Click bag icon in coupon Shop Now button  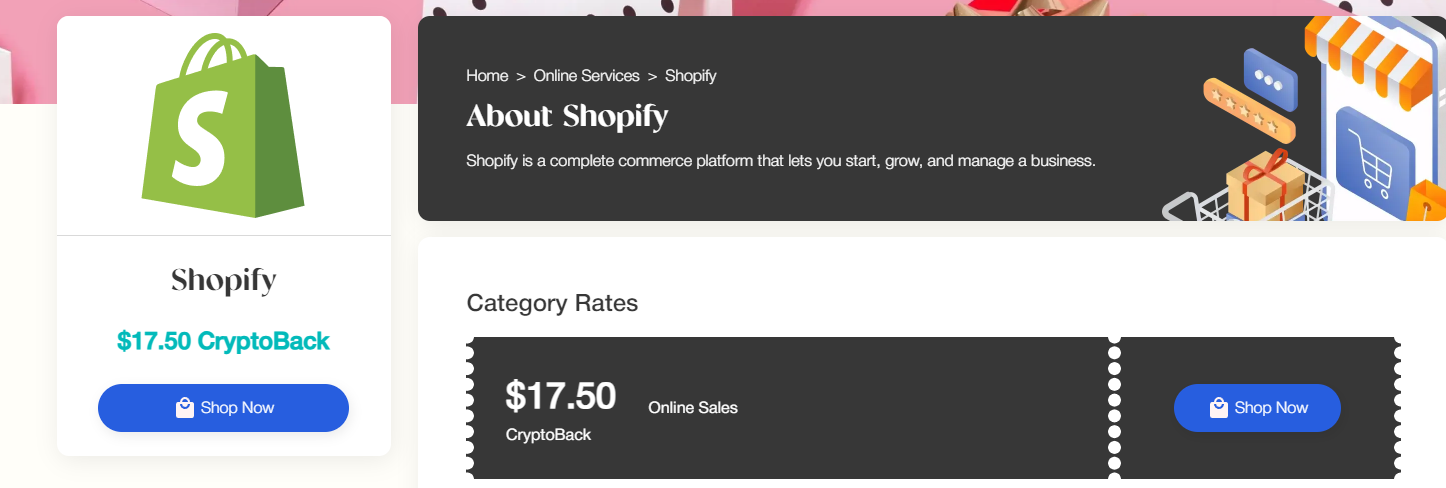point(1218,408)
